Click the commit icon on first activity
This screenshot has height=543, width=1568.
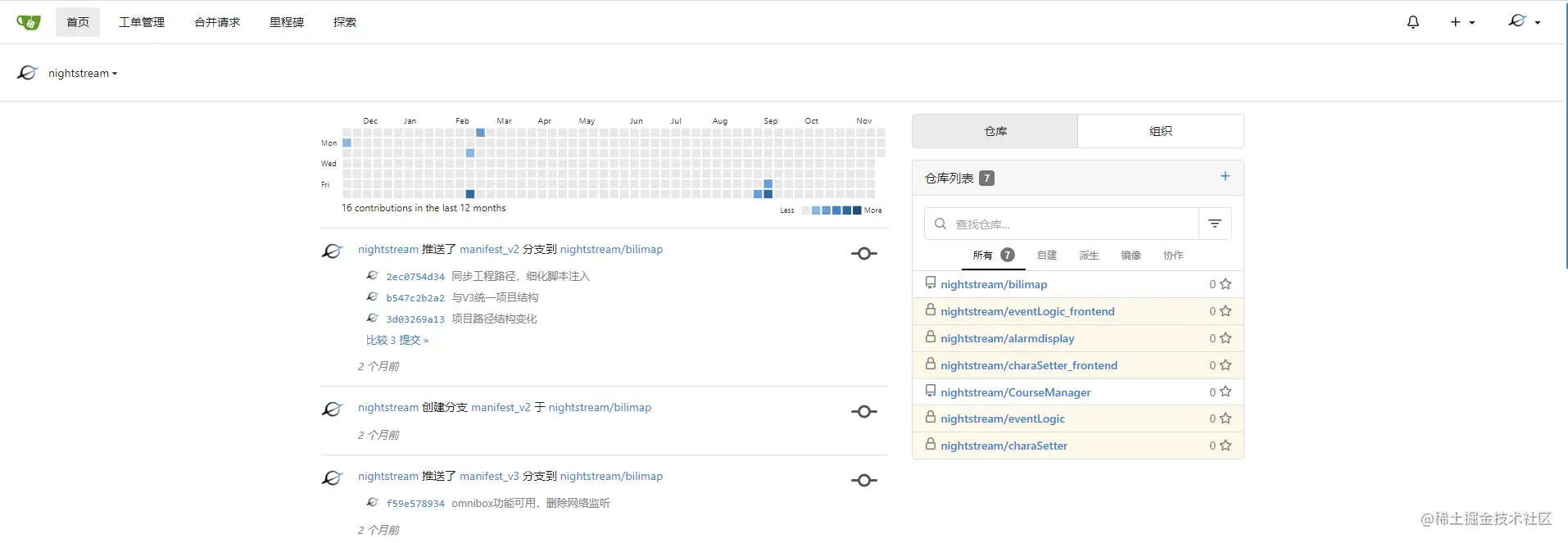point(864,254)
